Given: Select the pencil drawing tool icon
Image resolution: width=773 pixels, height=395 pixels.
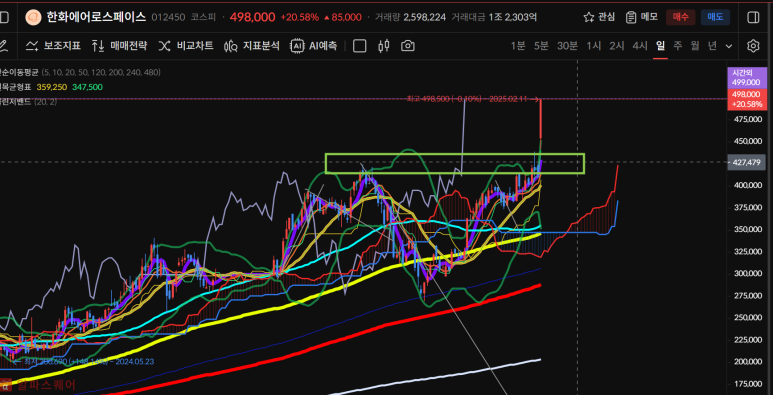Looking at the screenshot, I should [x=3, y=46].
